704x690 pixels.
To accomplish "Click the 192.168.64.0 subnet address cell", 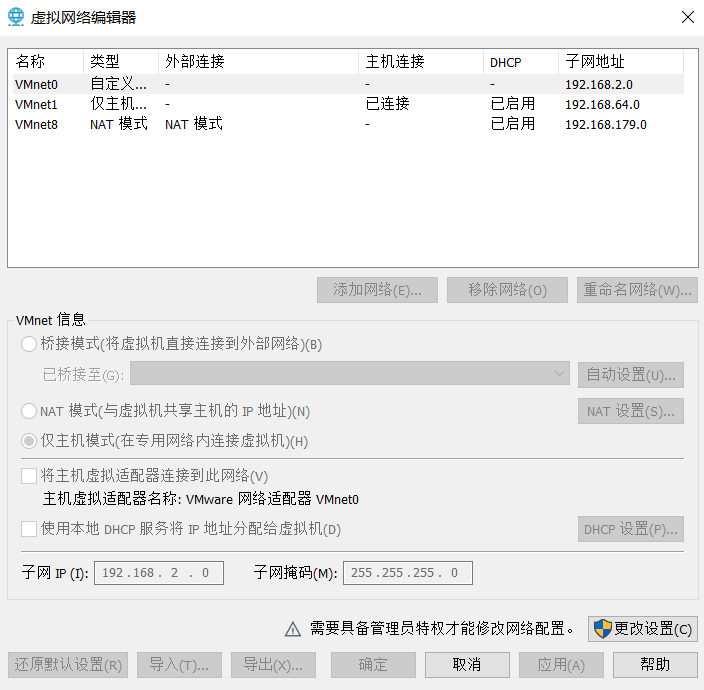I will click(x=602, y=105).
